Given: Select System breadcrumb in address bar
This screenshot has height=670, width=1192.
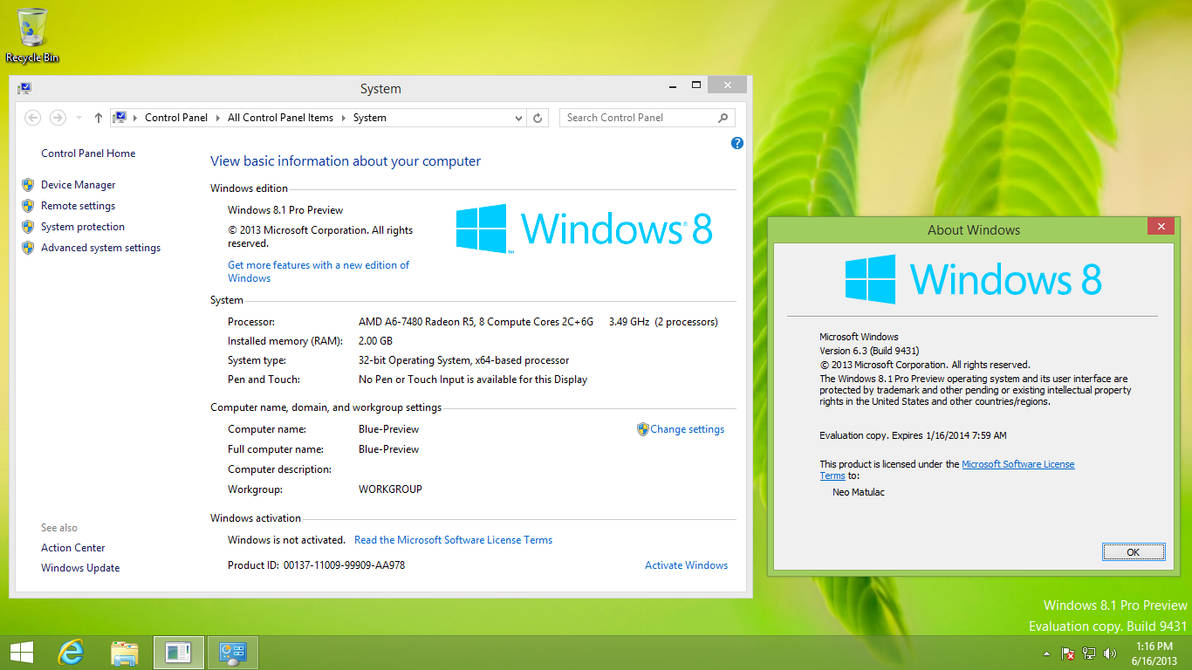Looking at the screenshot, I should tap(369, 118).
